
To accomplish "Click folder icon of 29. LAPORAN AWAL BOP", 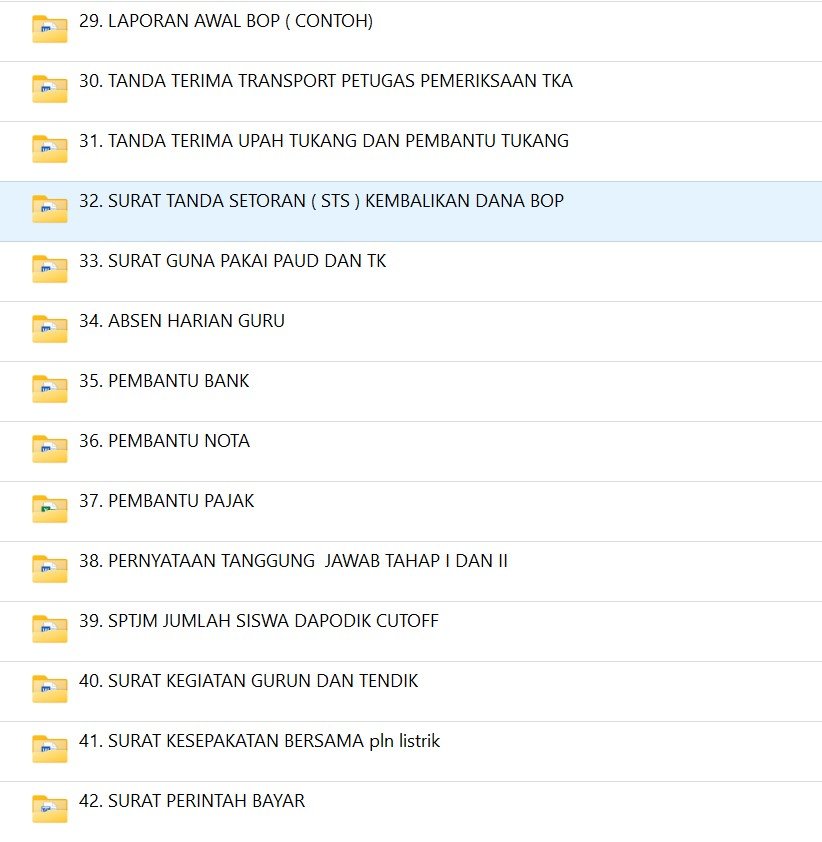I will [49, 29].
